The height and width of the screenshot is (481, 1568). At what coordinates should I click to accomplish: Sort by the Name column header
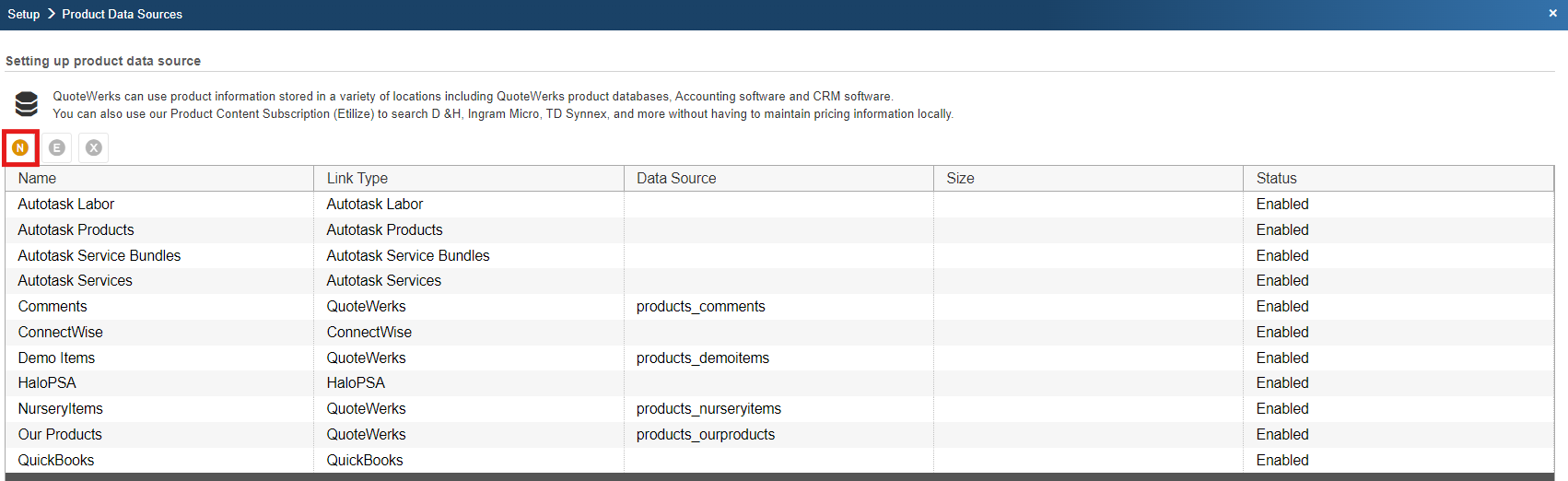tap(37, 178)
